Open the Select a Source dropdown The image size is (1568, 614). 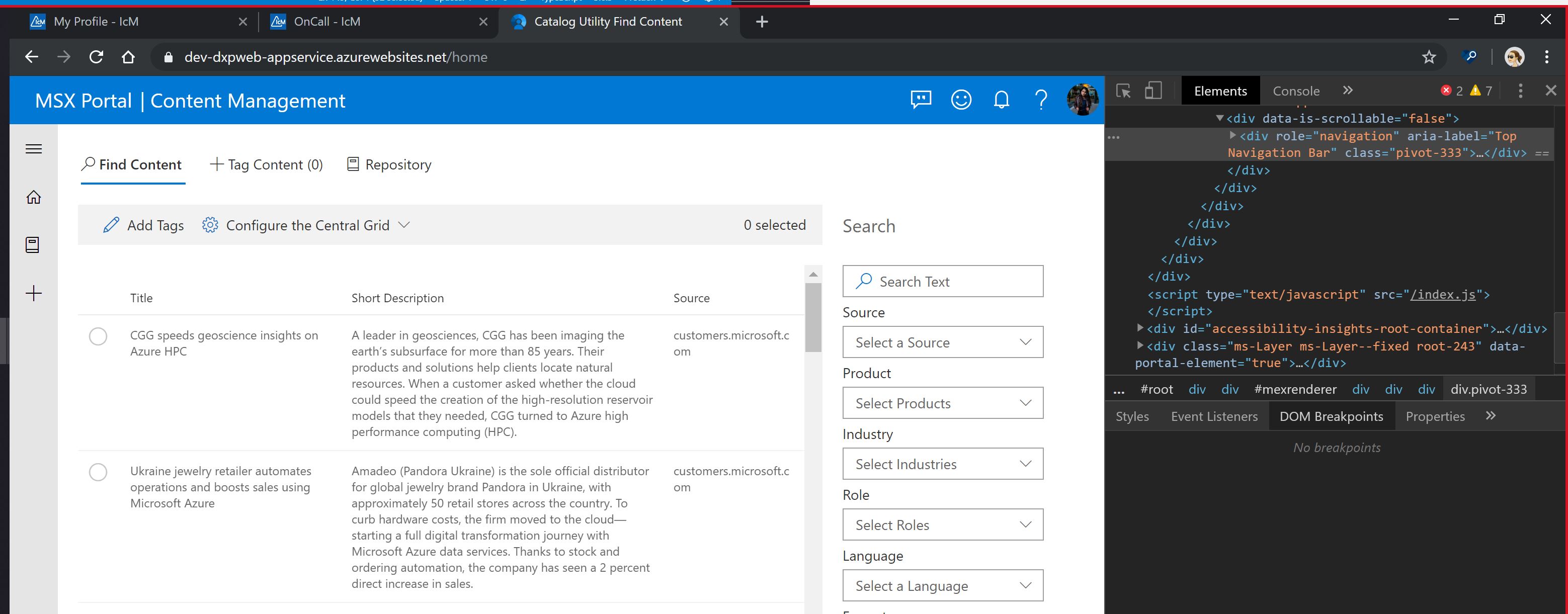click(x=942, y=342)
